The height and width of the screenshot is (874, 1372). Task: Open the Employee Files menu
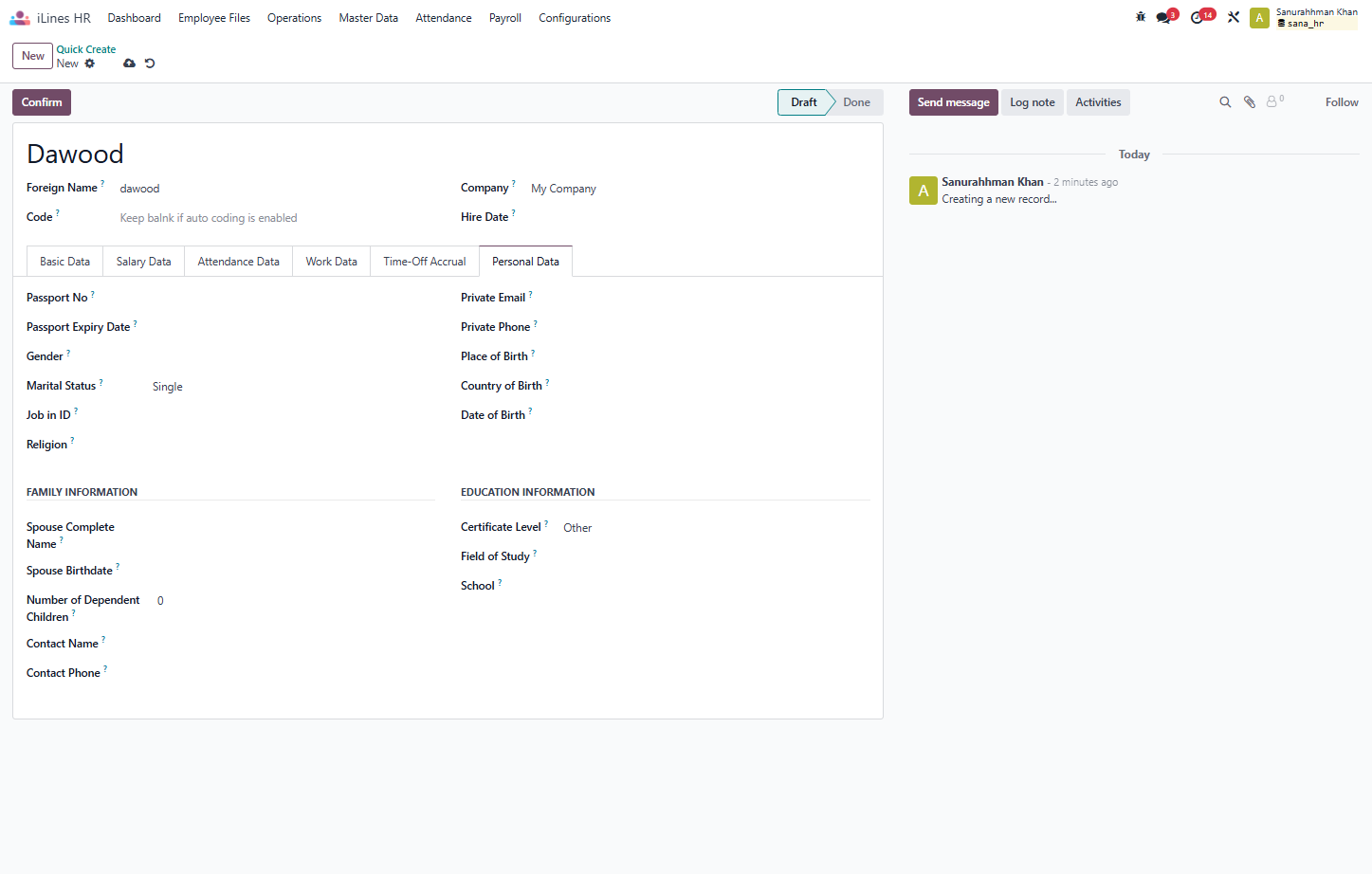(x=214, y=18)
